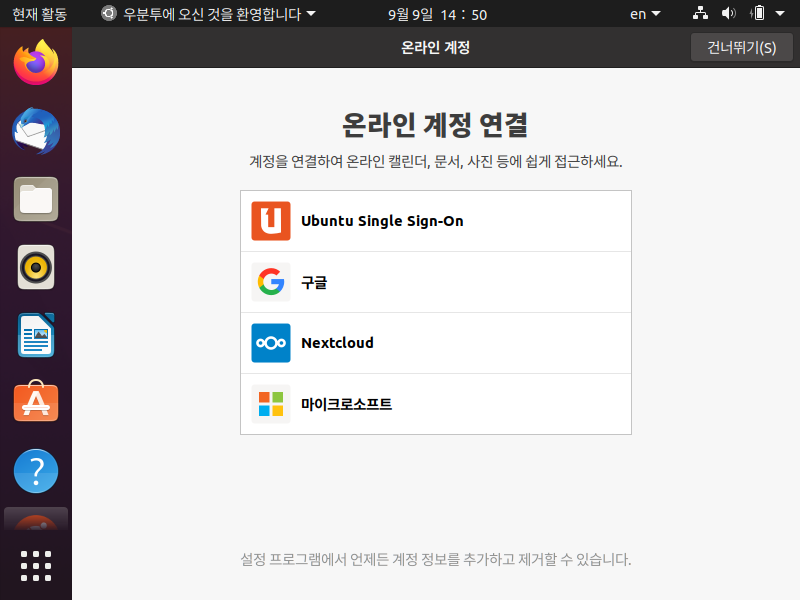
Task: Open system menu dropdown arrow
Action: tap(780, 14)
